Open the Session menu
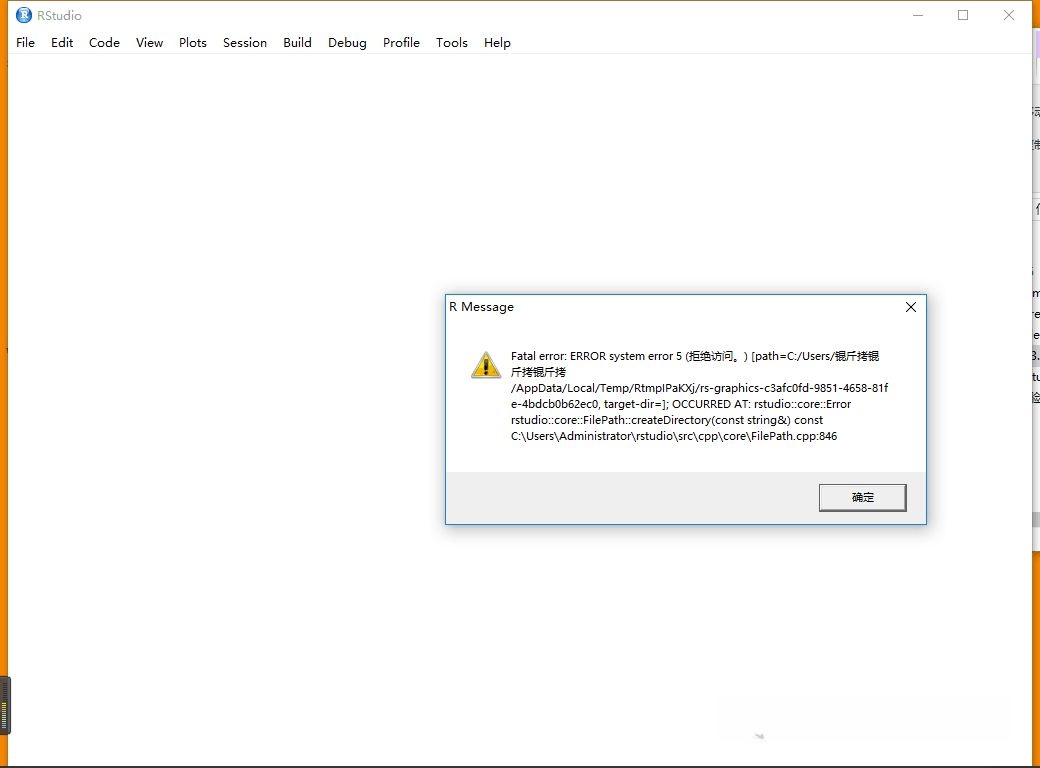Image resolution: width=1040 pixels, height=768 pixels. click(x=245, y=42)
